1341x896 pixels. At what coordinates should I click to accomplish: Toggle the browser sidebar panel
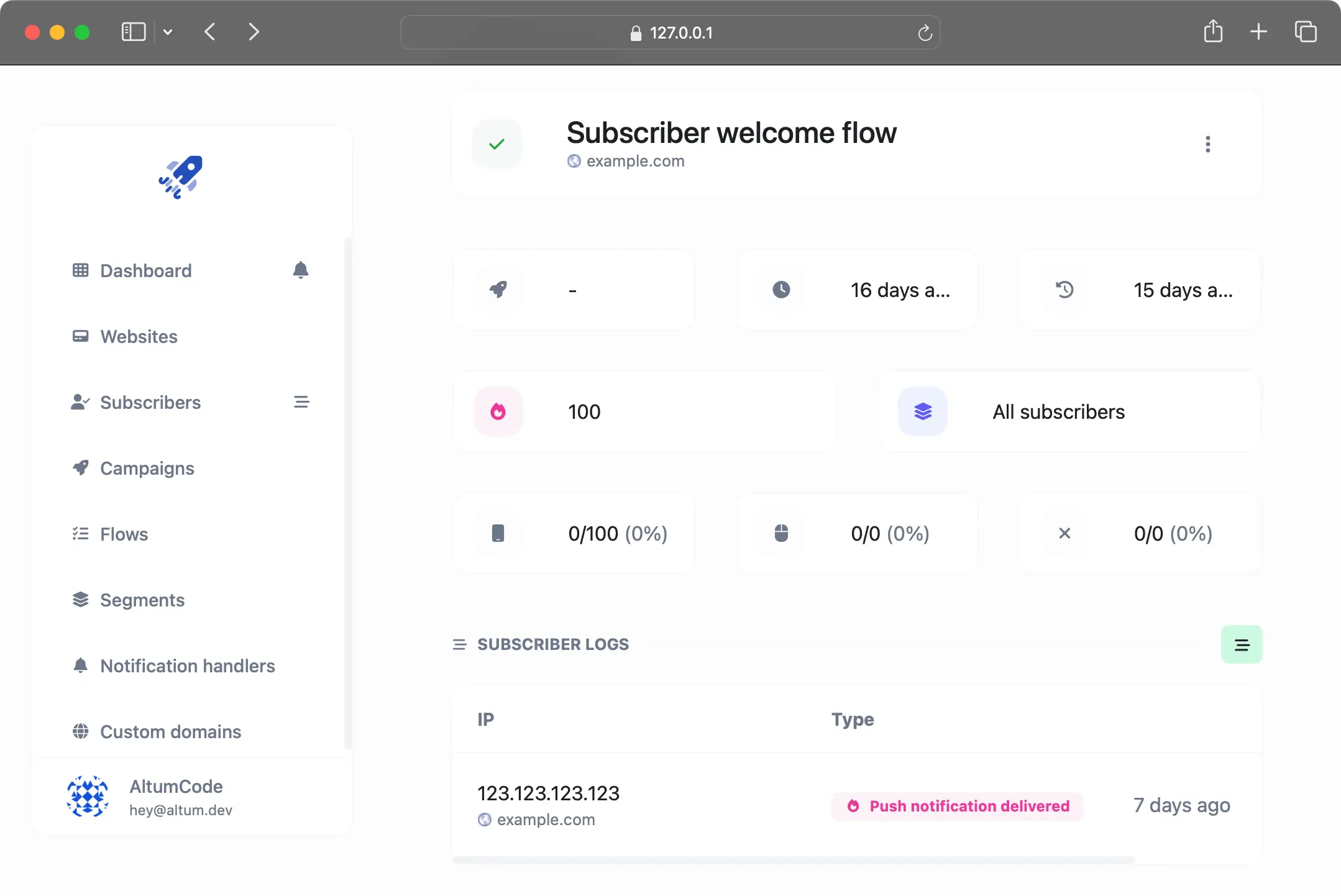tap(133, 31)
